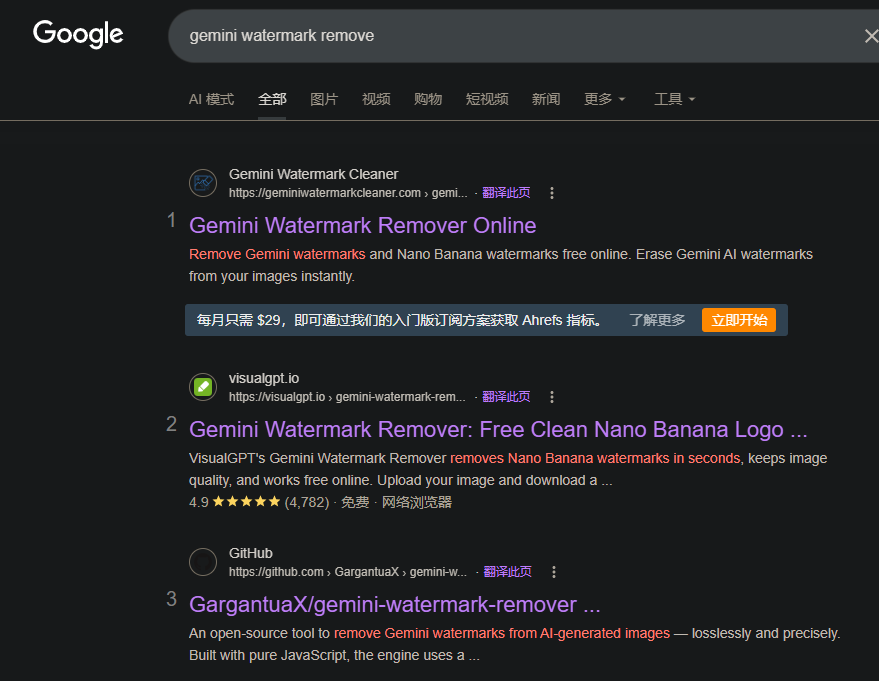Click the visualgpt.io URL breadcrumb
The image size is (879, 681).
point(347,397)
